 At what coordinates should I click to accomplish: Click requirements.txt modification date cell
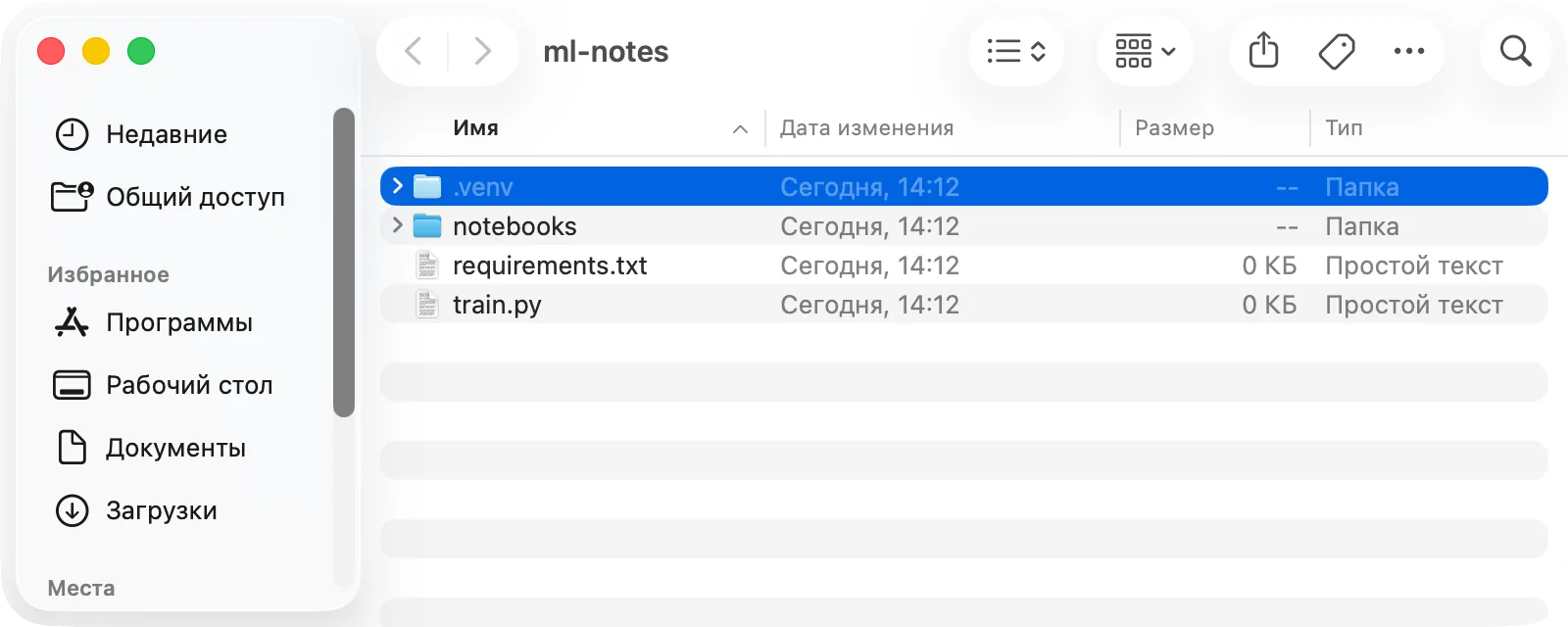click(x=869, y=265)
